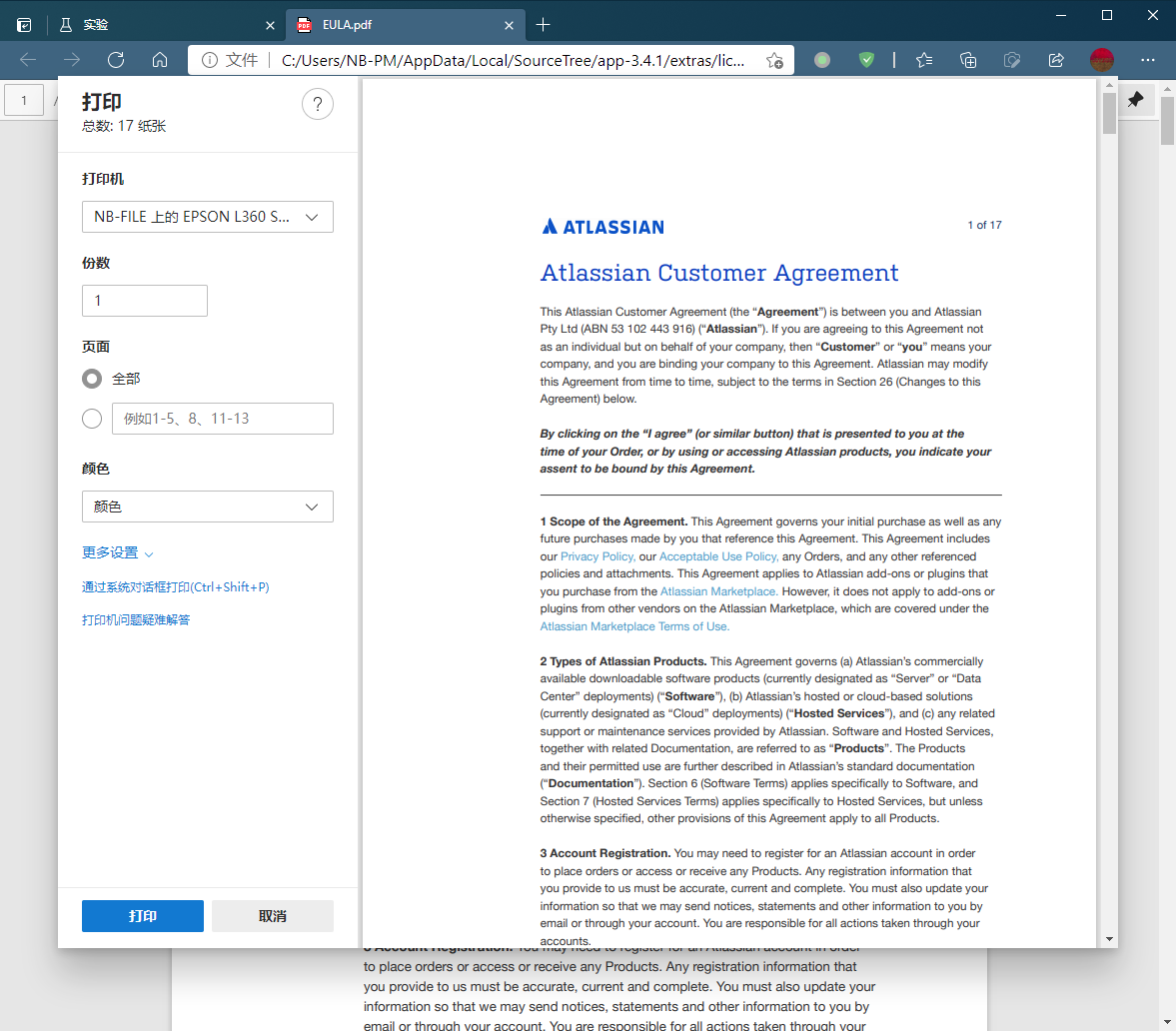Open the collections panel

tap(968, 60)
